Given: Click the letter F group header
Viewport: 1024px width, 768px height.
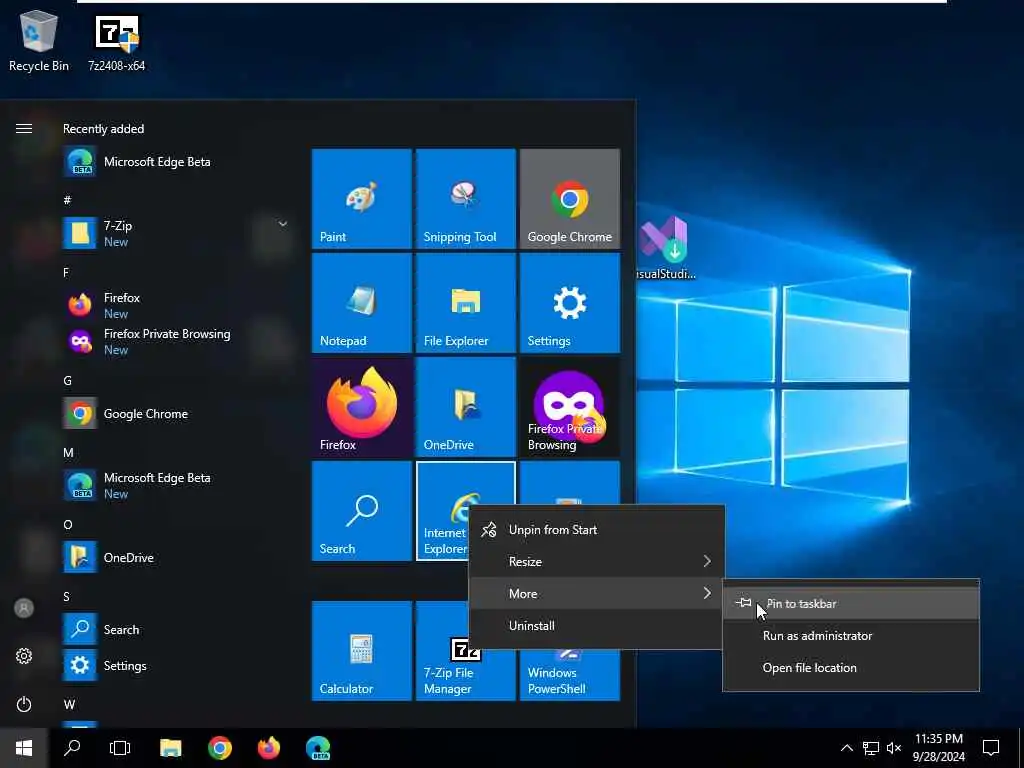Looking at the screenshot, I should pos(66,272).
